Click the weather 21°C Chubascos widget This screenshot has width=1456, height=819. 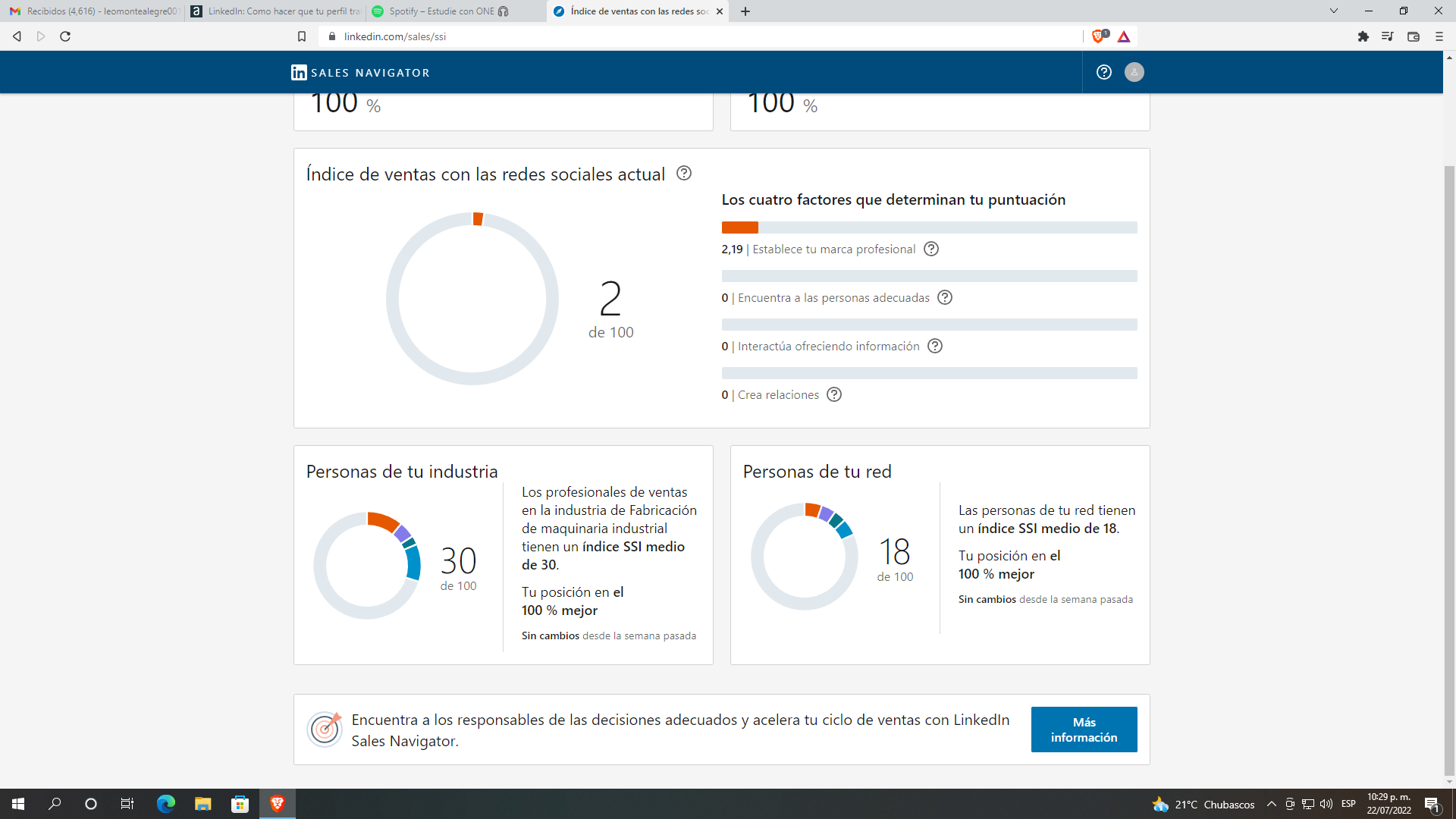coord(1203,805)
